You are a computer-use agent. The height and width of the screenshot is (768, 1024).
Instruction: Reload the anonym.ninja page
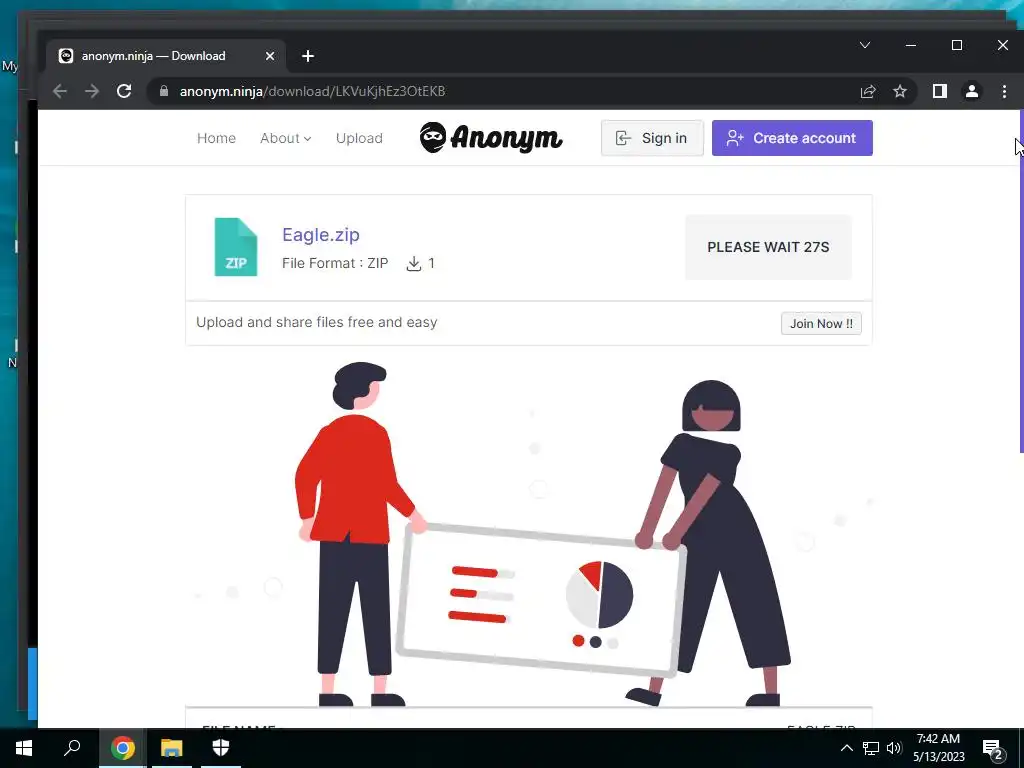click(124, 91)
